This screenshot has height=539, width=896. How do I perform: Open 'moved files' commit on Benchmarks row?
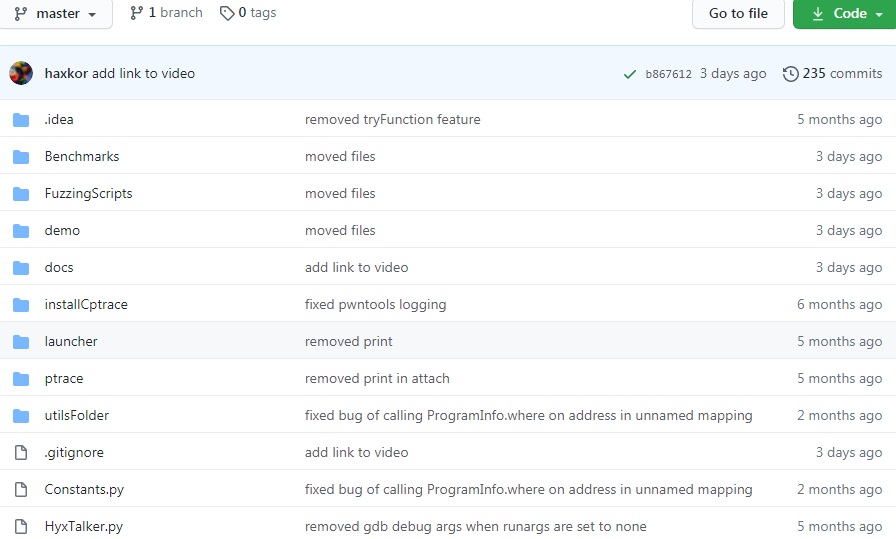[x=340, y=156]
